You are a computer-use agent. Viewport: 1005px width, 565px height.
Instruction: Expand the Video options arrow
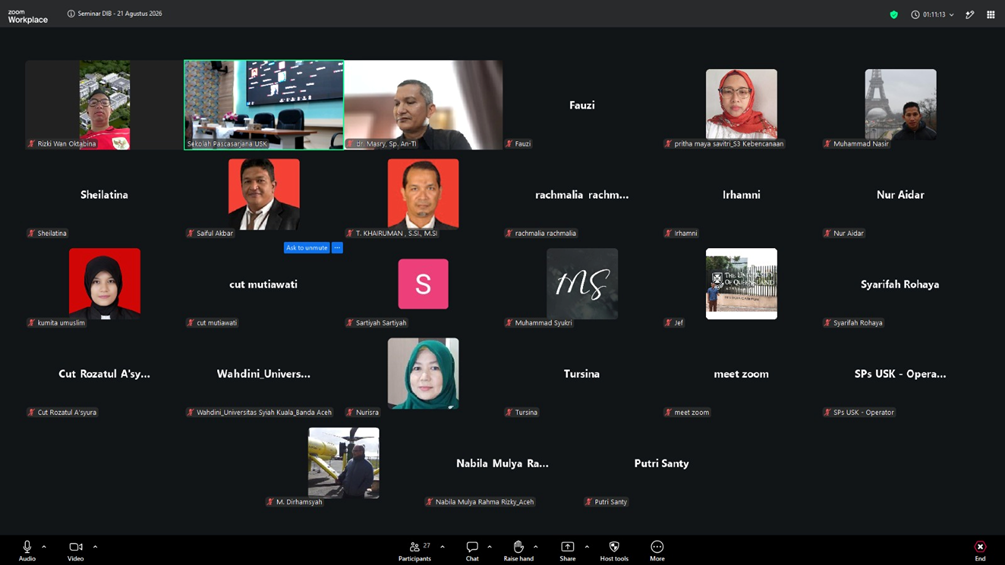(x=95, y=546)
